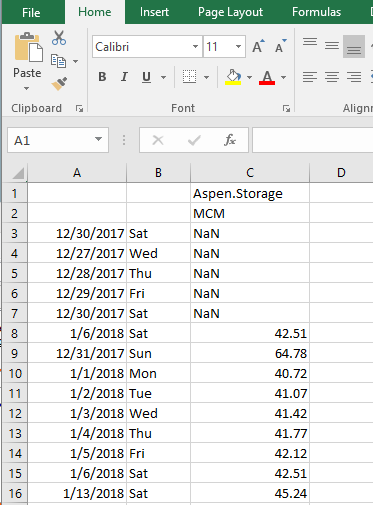Open the Page Layout tab
Viewport: 373px width, 505px height.
tap(230, 12)
